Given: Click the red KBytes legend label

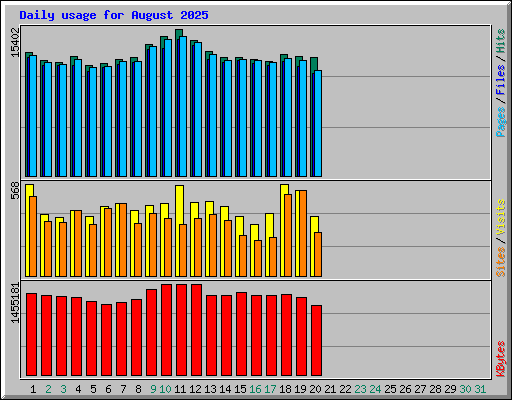Looking at the screenshot, I should [500, 359].
